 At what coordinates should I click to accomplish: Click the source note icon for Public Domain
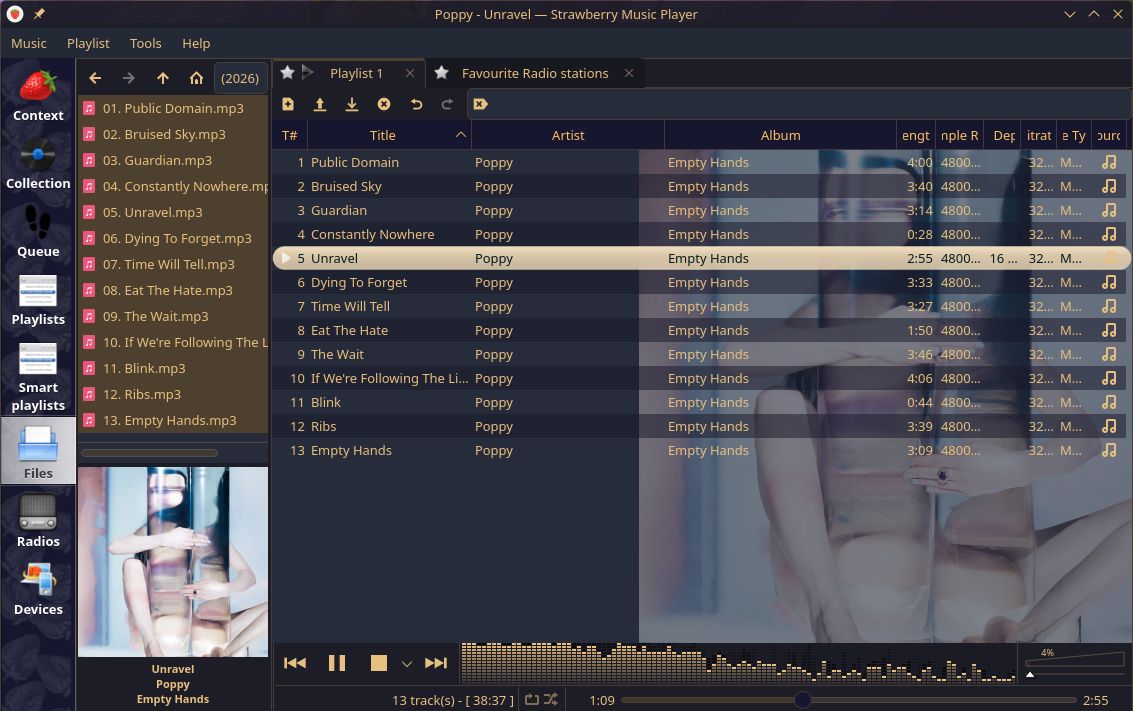coord(1109,163)
